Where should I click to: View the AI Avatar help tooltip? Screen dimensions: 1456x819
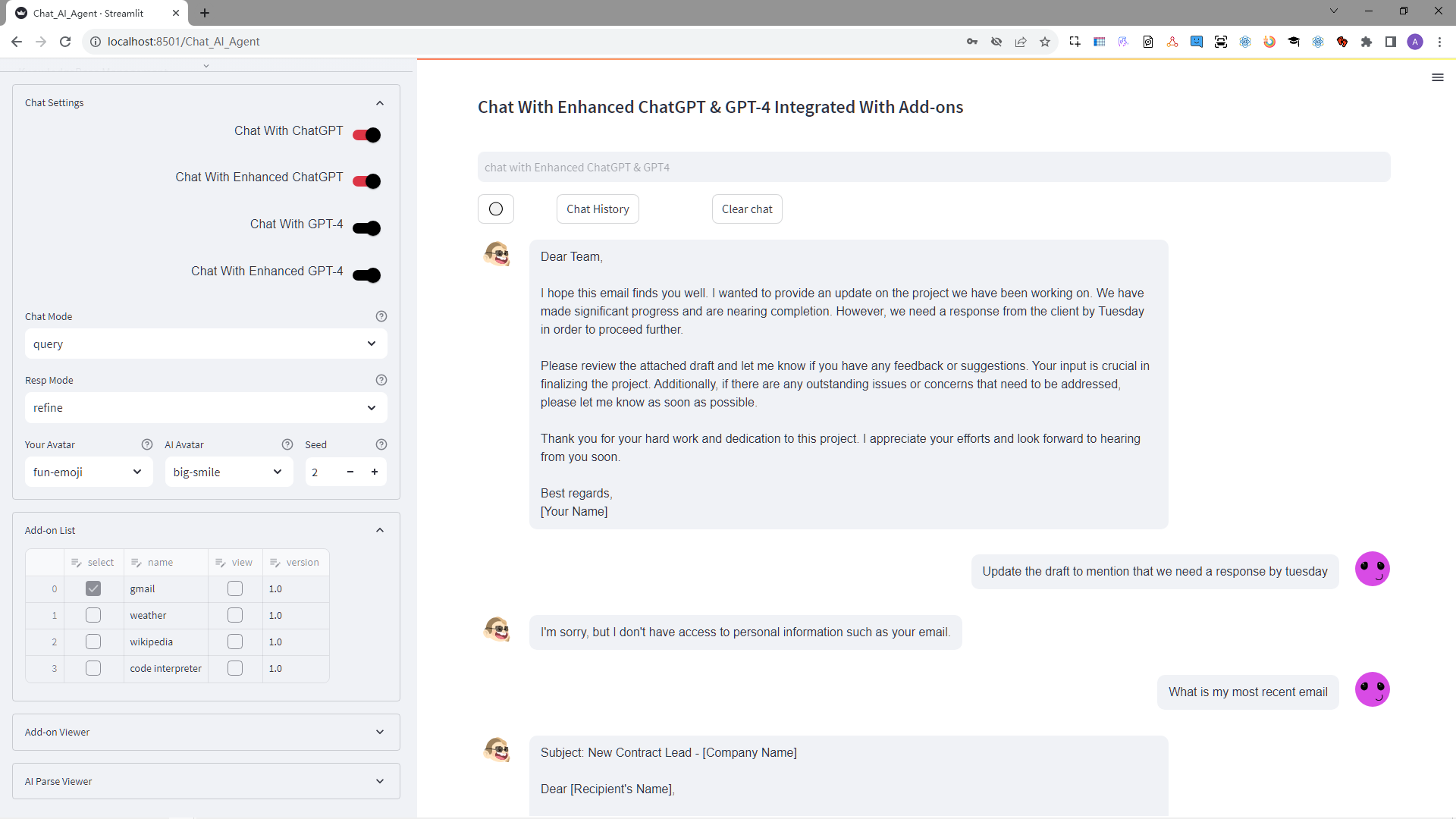pos(287,444)
